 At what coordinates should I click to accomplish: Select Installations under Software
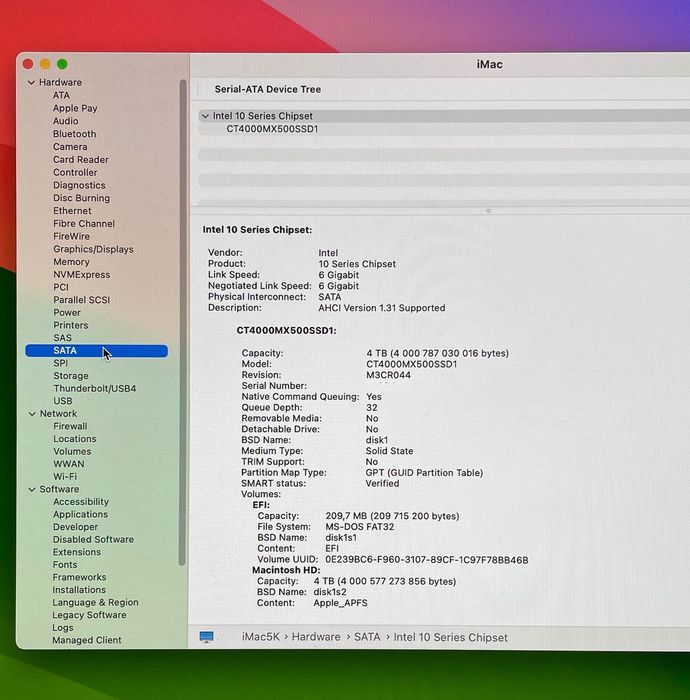point(79,590)
